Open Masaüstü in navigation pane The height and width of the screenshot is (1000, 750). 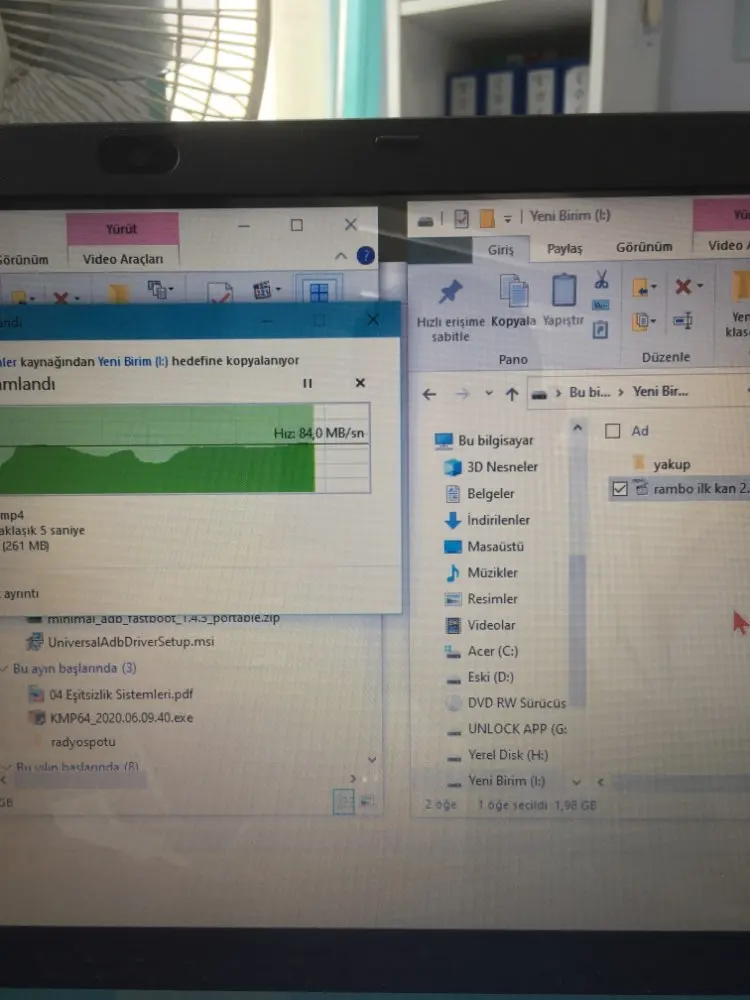(x=484, y=547)
